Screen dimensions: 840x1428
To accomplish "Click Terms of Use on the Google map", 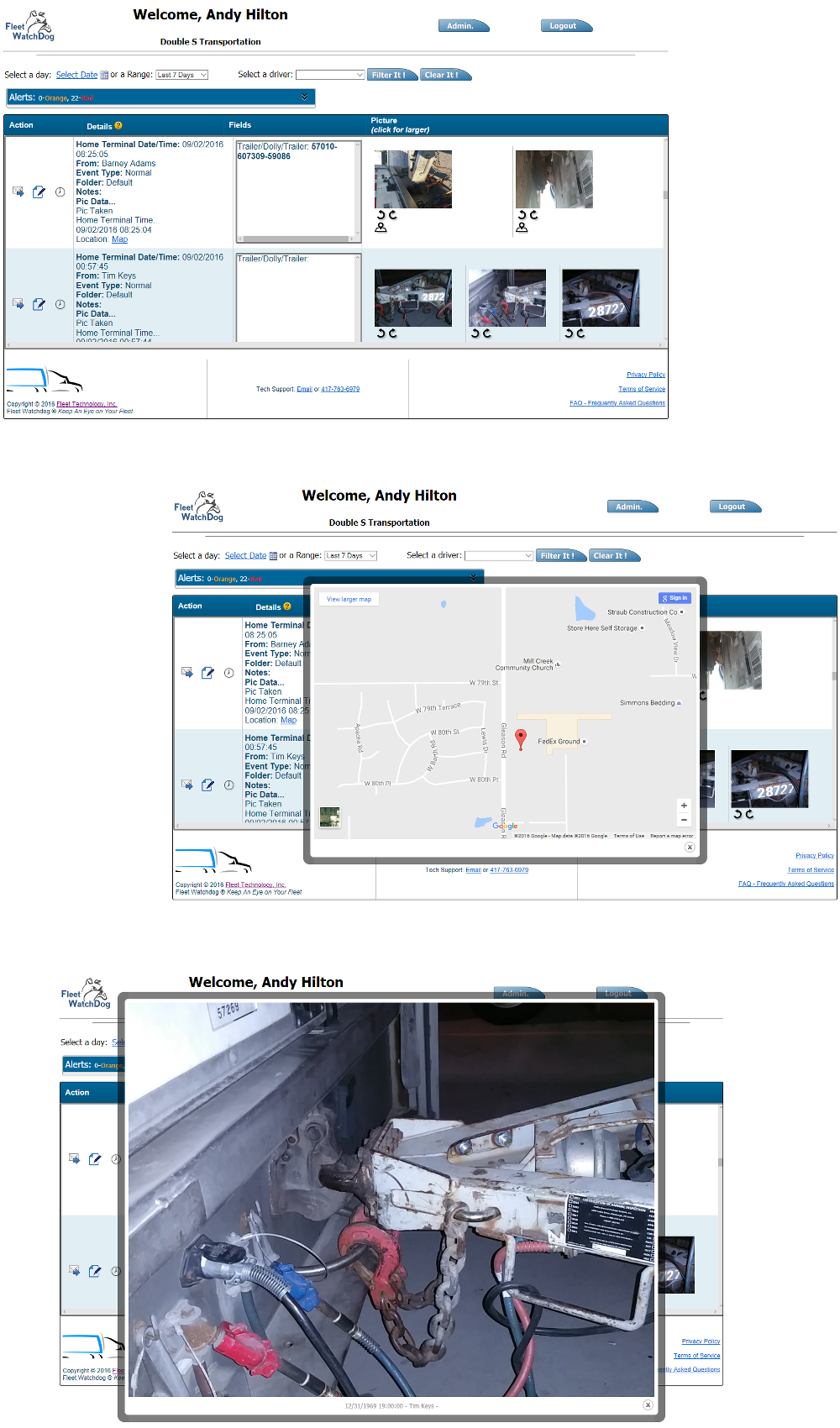I will coord(629,836).
